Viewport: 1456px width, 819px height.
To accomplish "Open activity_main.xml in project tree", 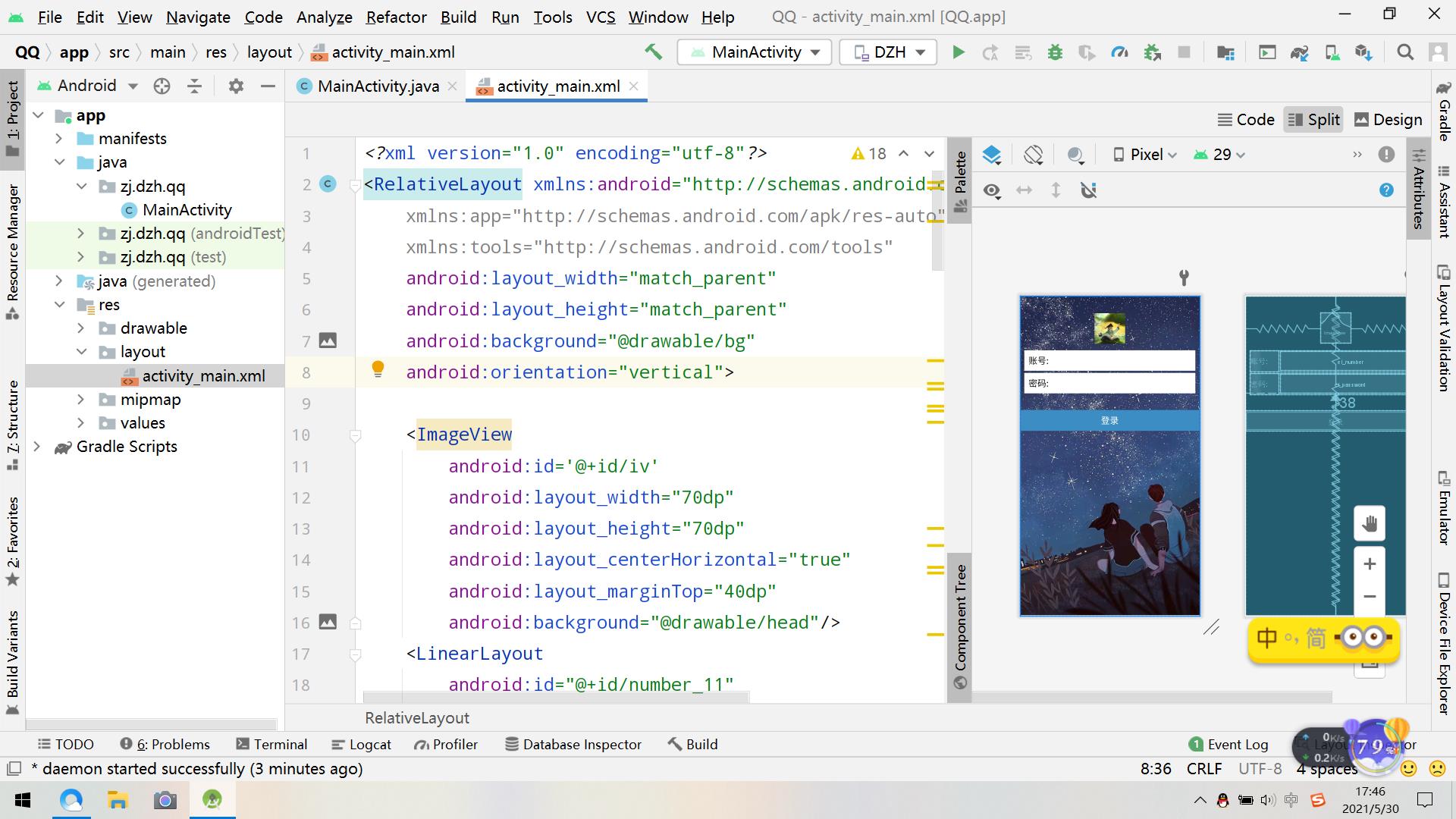I will coord(203,376).
